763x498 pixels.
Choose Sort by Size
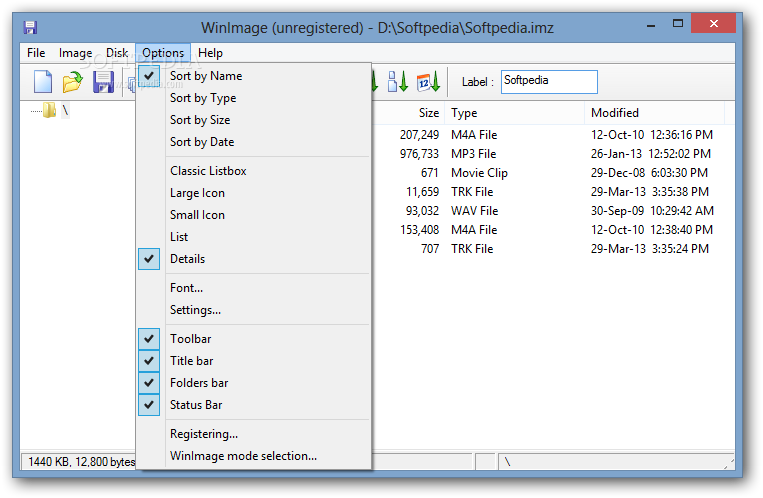253,120
